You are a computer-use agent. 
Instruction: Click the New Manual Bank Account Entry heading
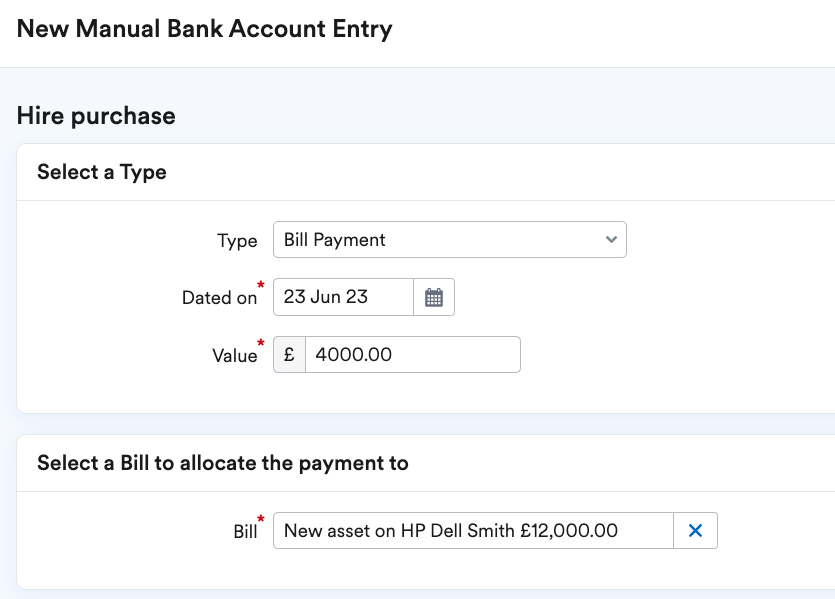pyautogui.click(x=205, y=28)
